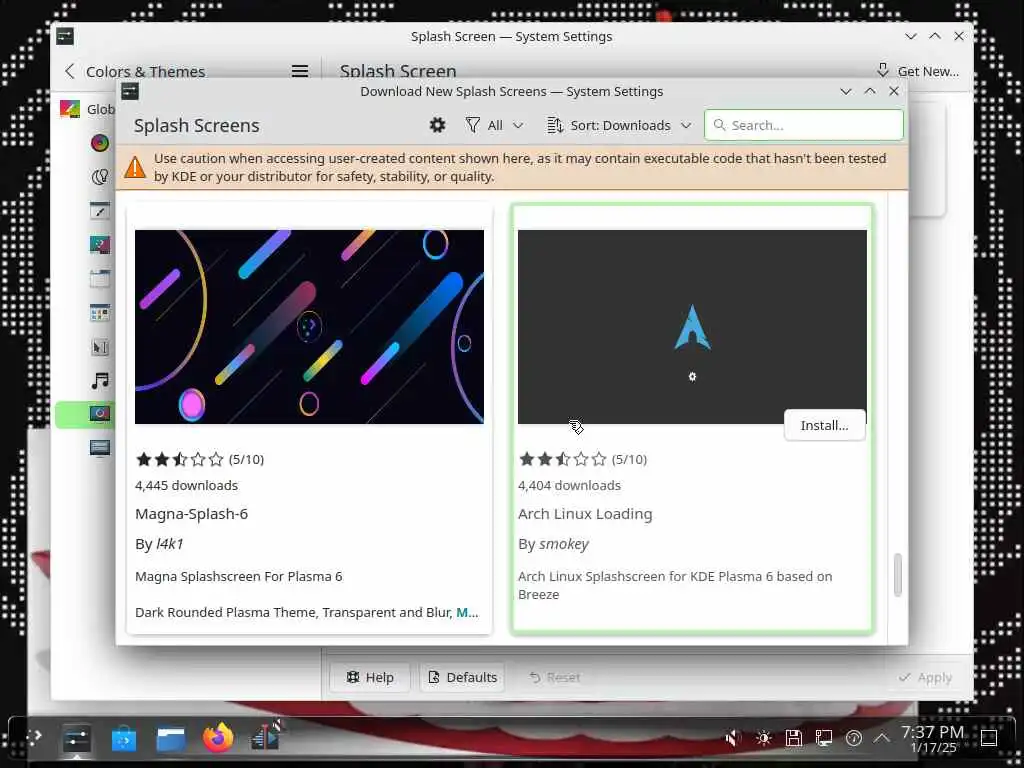This screenshot has height=768, width=1024.
Task: Open Sort: Downloads dropdown
Action: pyautogui.click(x=619, y=125)
